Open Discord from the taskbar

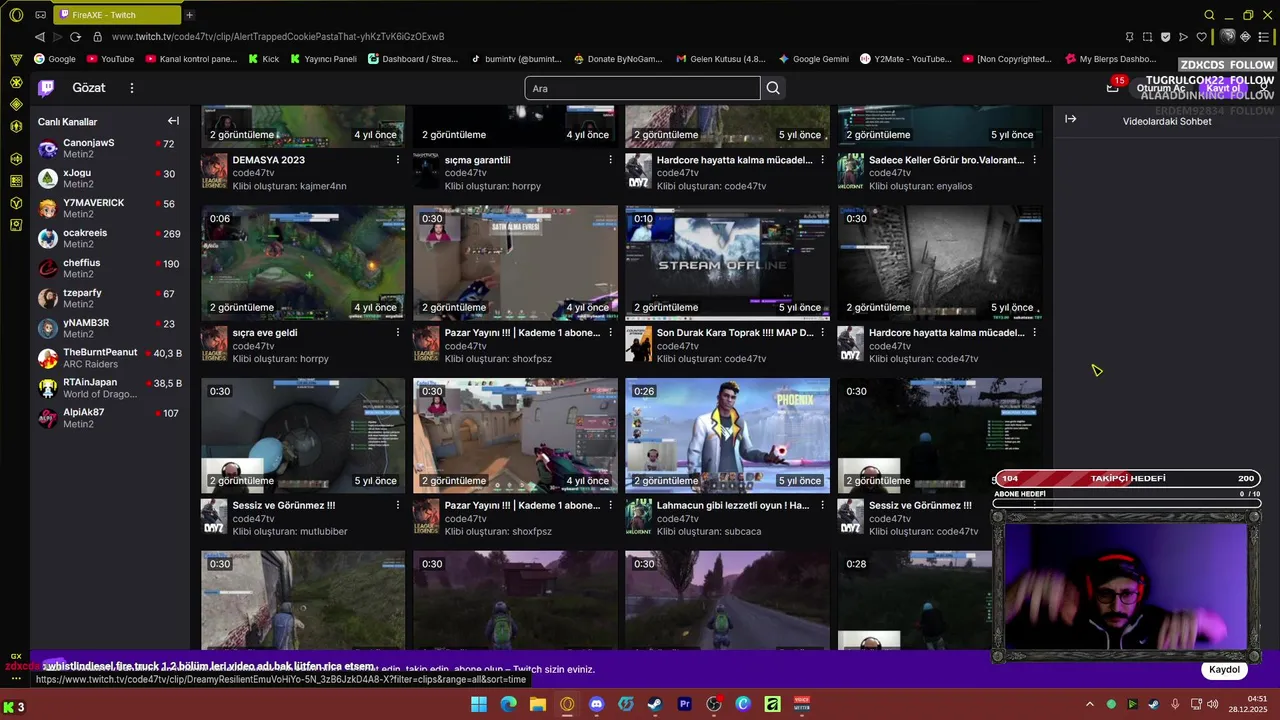597,705
